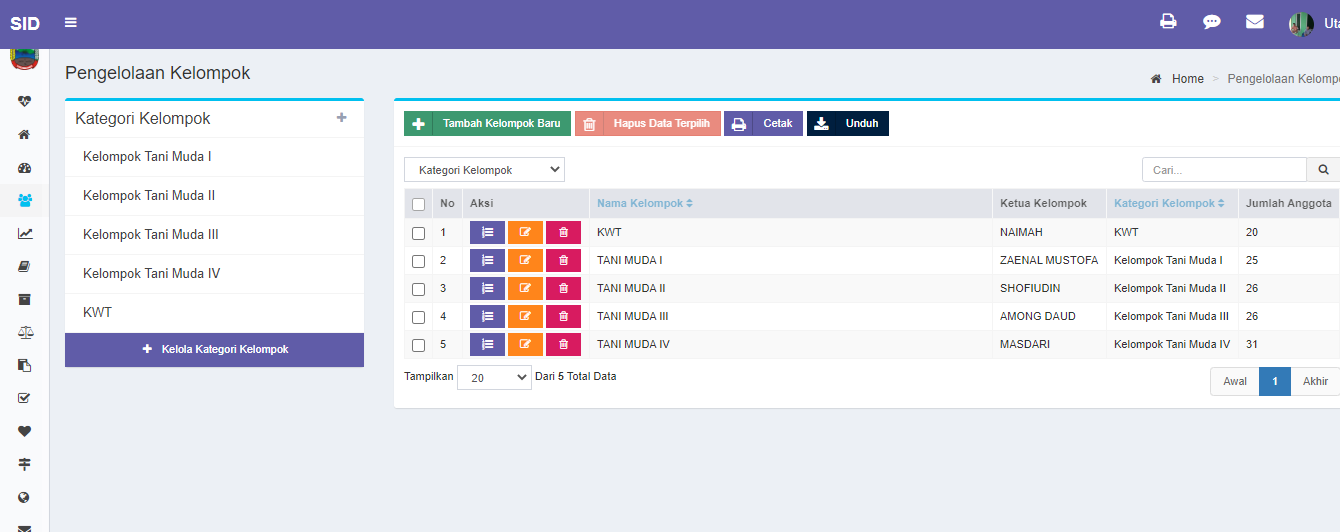Open the line chart statistics sidebar icon
Image resolution: width=1340 pixels, height=532 pixels.
(x=25, y=234)
